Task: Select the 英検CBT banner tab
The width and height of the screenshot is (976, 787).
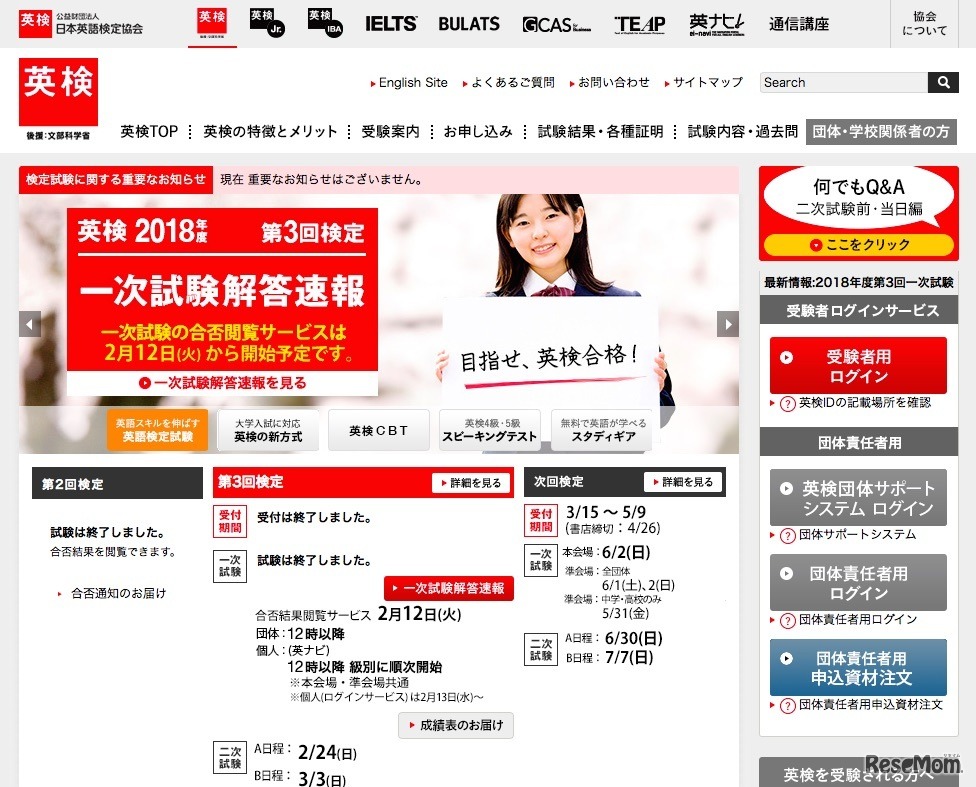Action: coord(378,430)
